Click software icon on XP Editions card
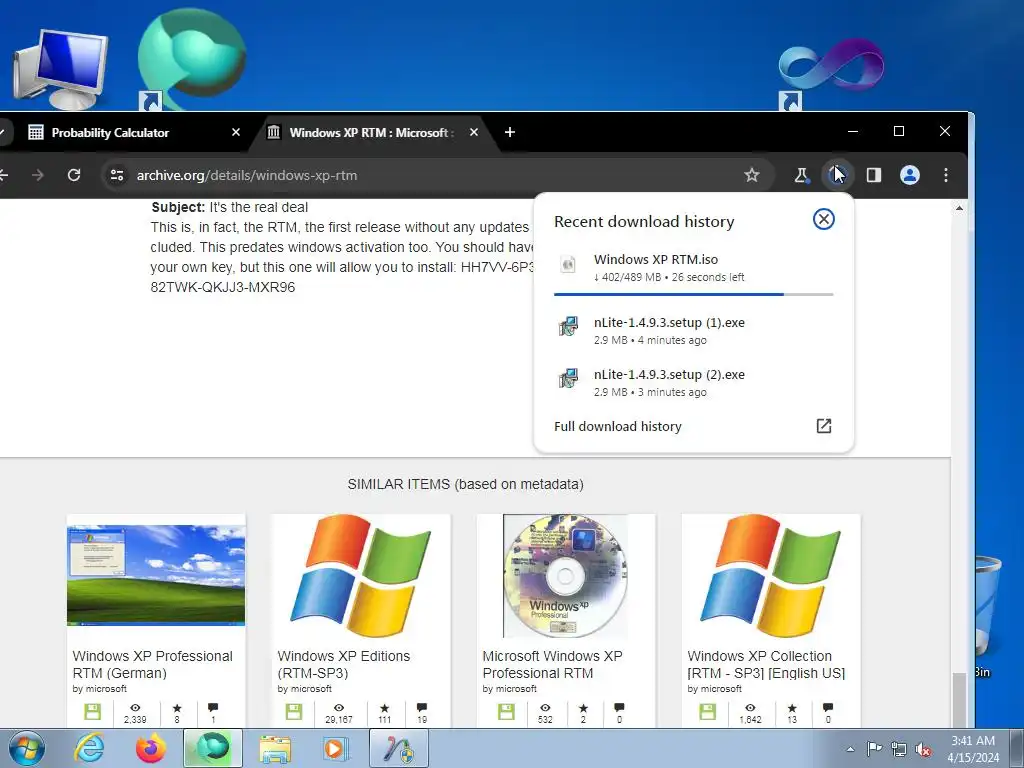The height and width of the screenshot is (768, 1024). pyautogui.click(x=294, y=712)
